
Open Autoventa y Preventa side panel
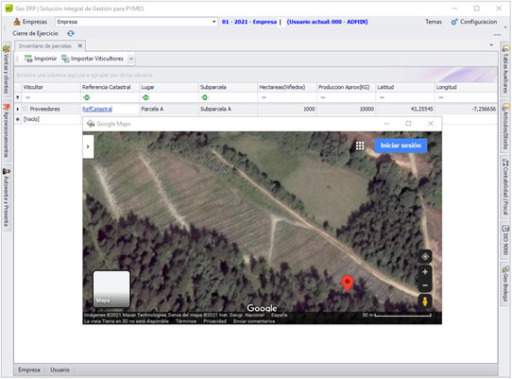6,197
